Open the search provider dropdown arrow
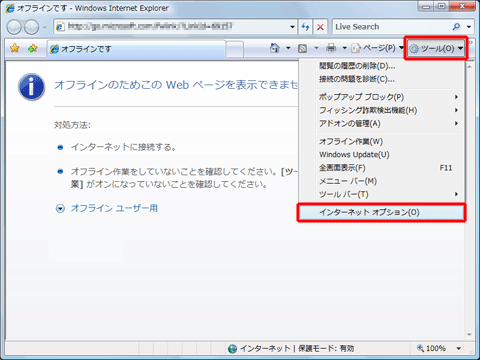The height and width of the screenshot is (360, 480). coord(469,27)
